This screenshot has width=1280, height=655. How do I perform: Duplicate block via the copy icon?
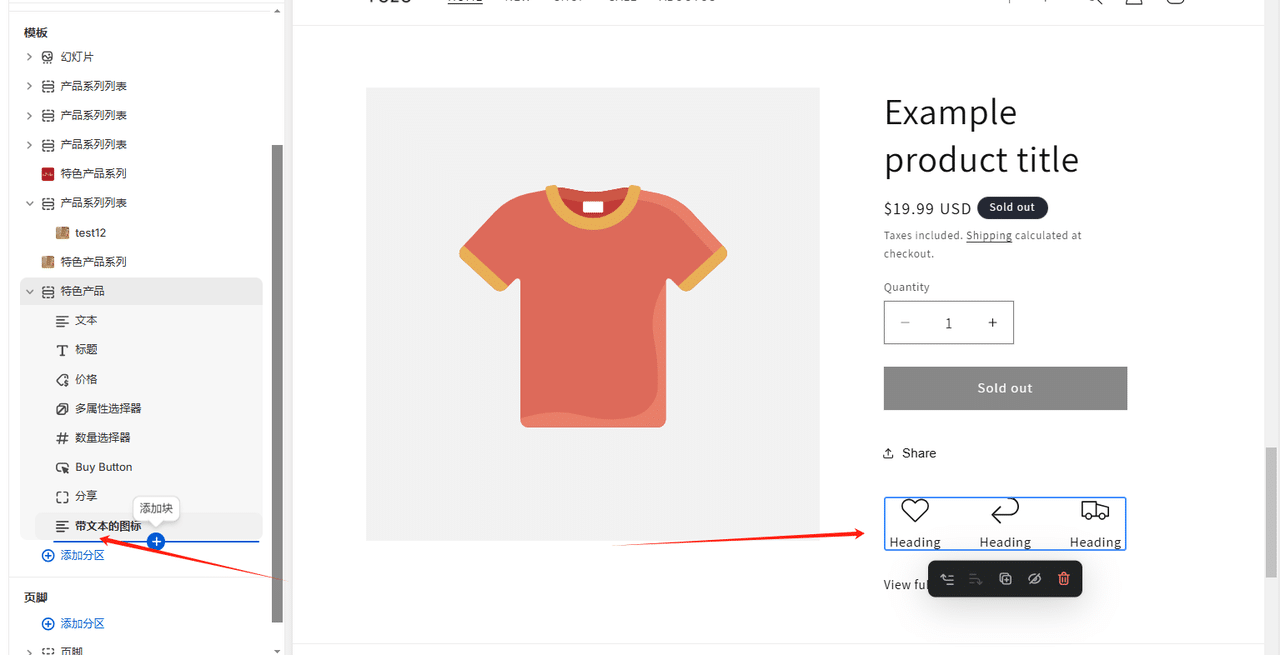click(1005, 579)
